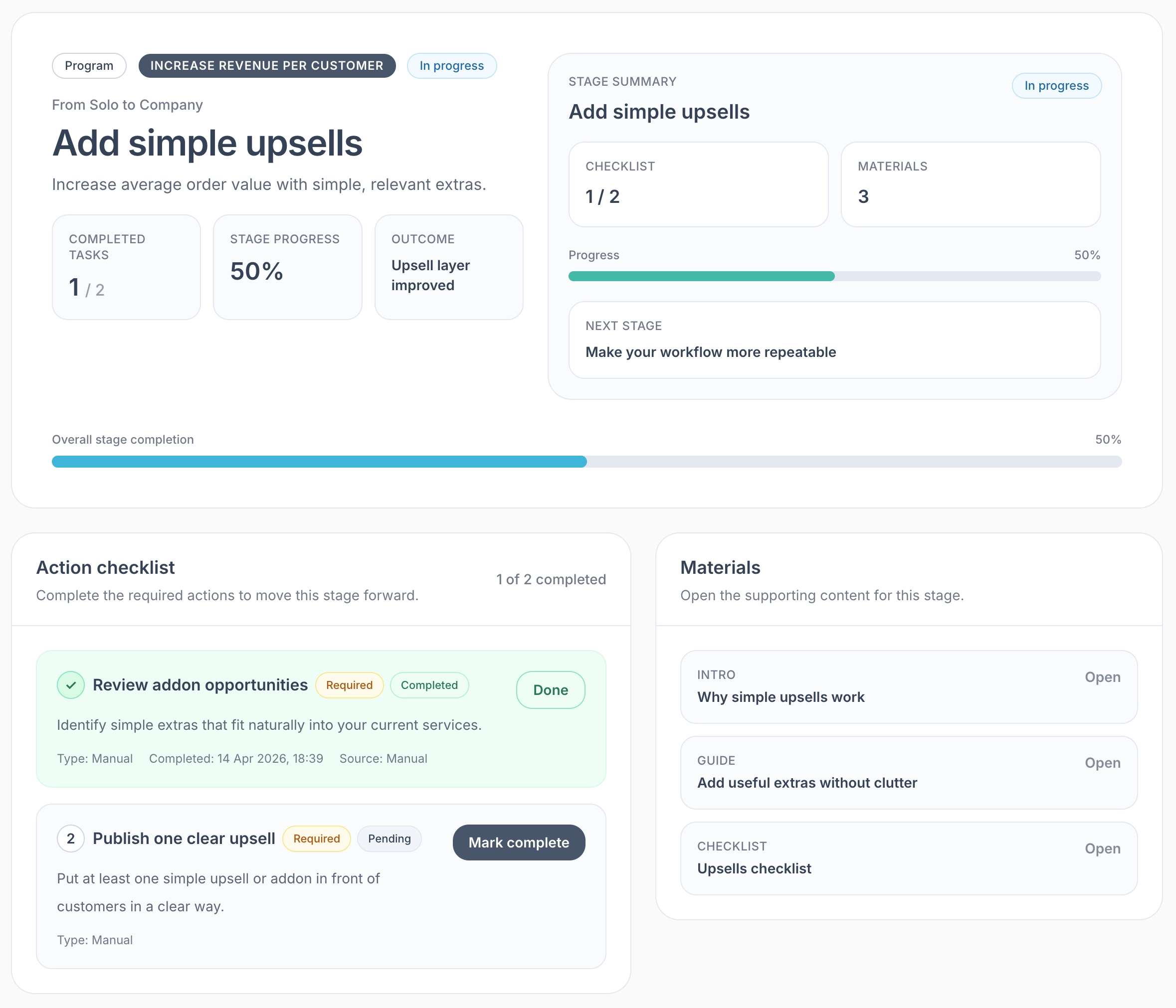This screenshot has width=1176, height=1008.
Task: Click the step 2 number circle
Action: pyautogui.click(x=70, y=839)
